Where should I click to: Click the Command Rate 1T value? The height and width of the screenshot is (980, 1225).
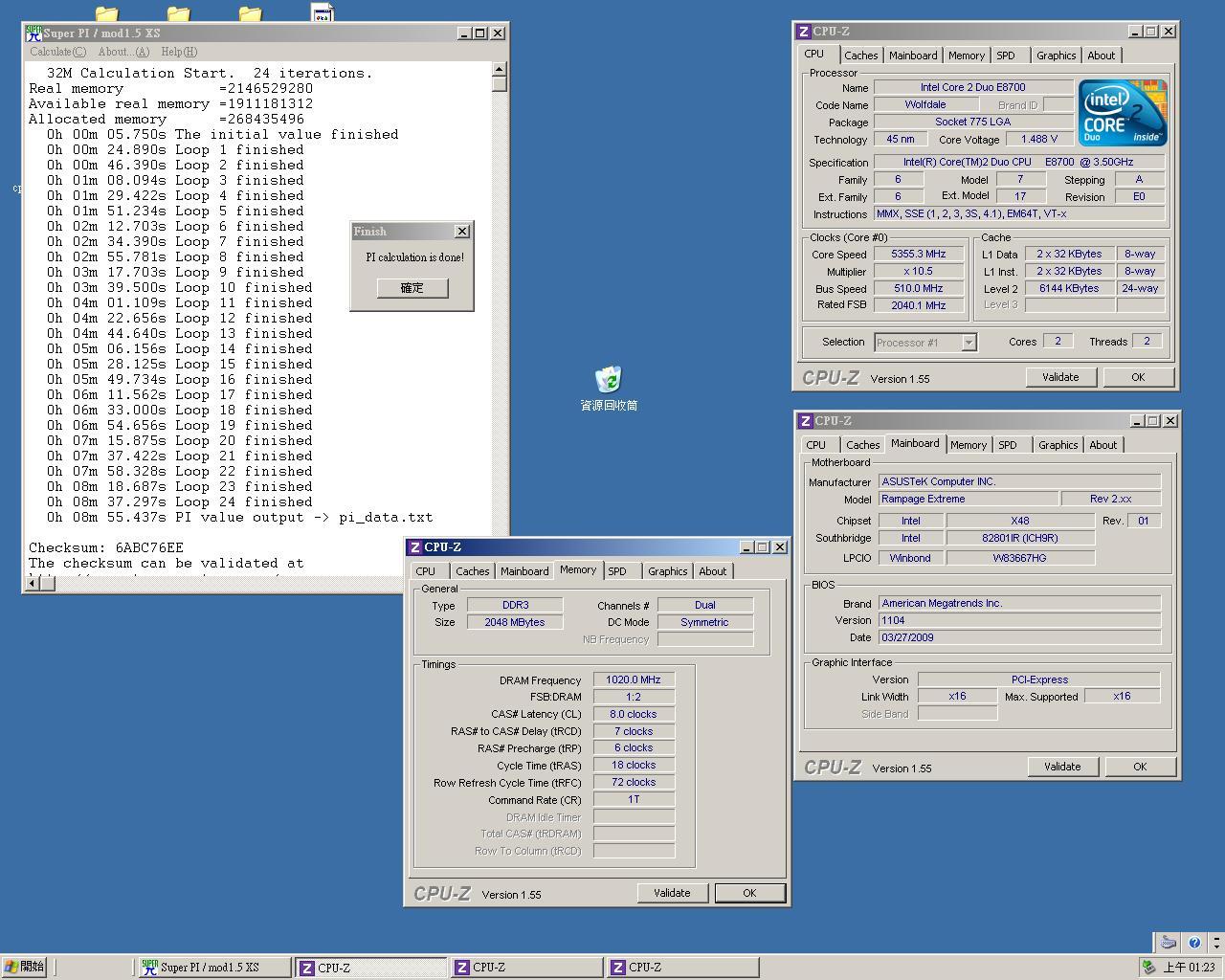pos(634,800)
